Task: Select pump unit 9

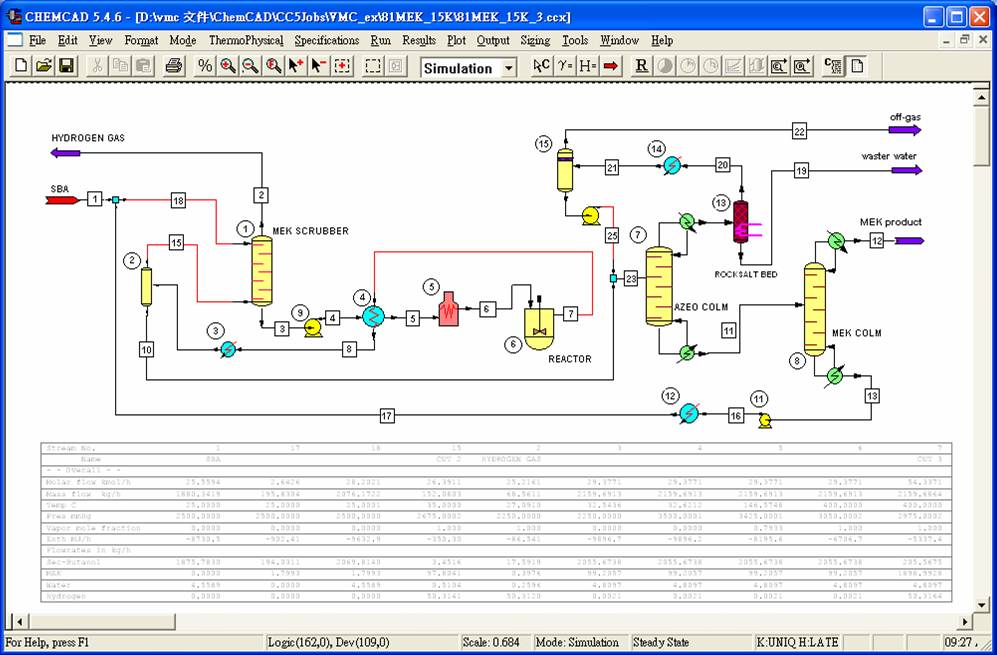Action: point(312,328)
